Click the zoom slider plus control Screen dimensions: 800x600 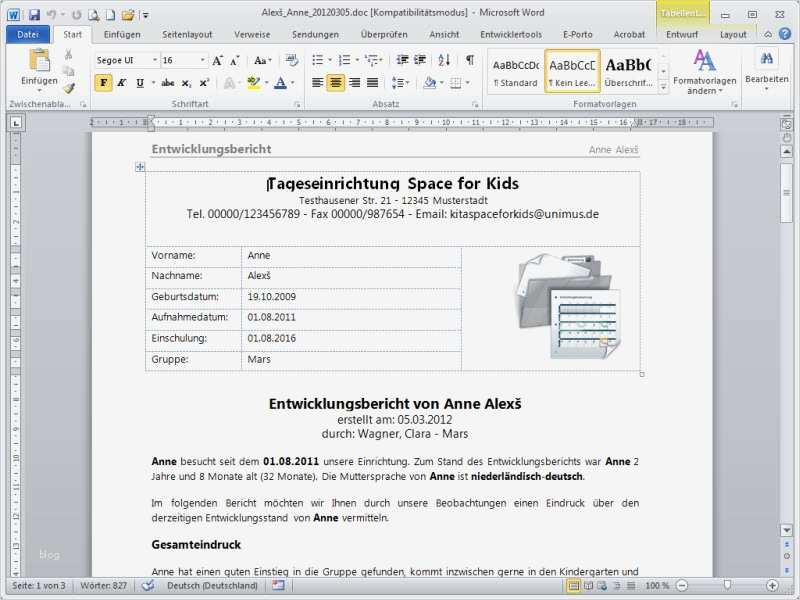click(x=773, y=585)
